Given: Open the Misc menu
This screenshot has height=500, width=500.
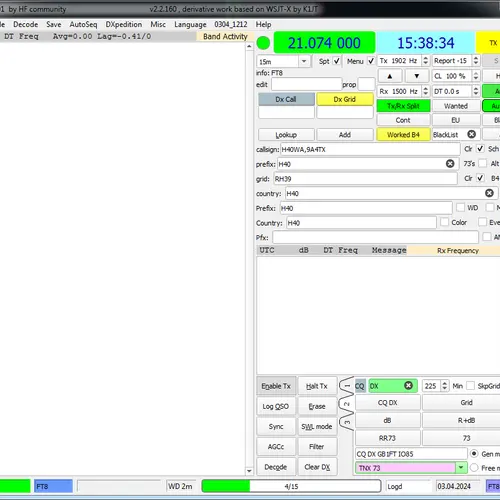Looking at the screenshot, I should (x=158, y=24).
